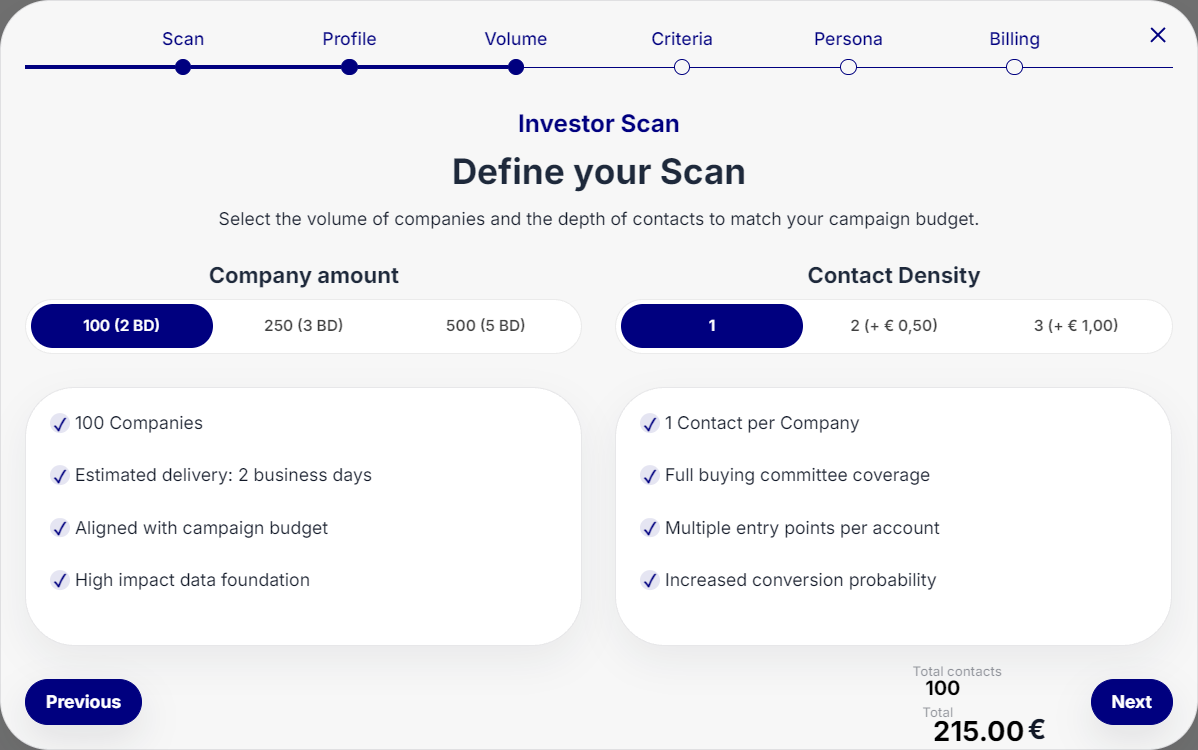Click the Billing step marker on the progress line
Viewport: 1198px width, 750px height.
click(x=1014, y=67)
